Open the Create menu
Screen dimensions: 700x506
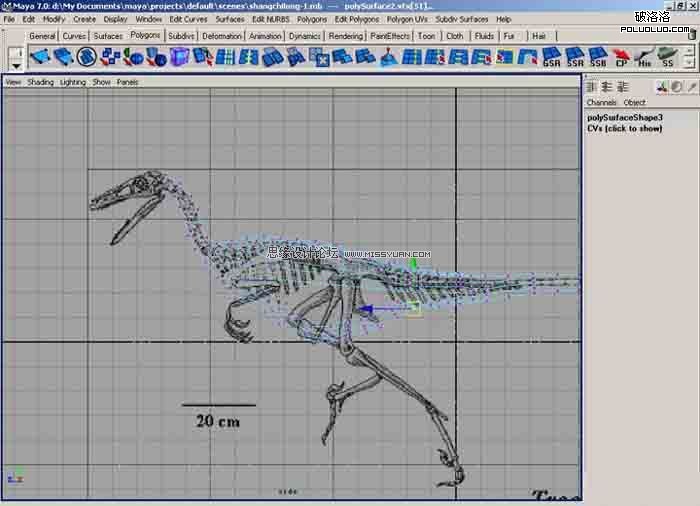(84, 19)
